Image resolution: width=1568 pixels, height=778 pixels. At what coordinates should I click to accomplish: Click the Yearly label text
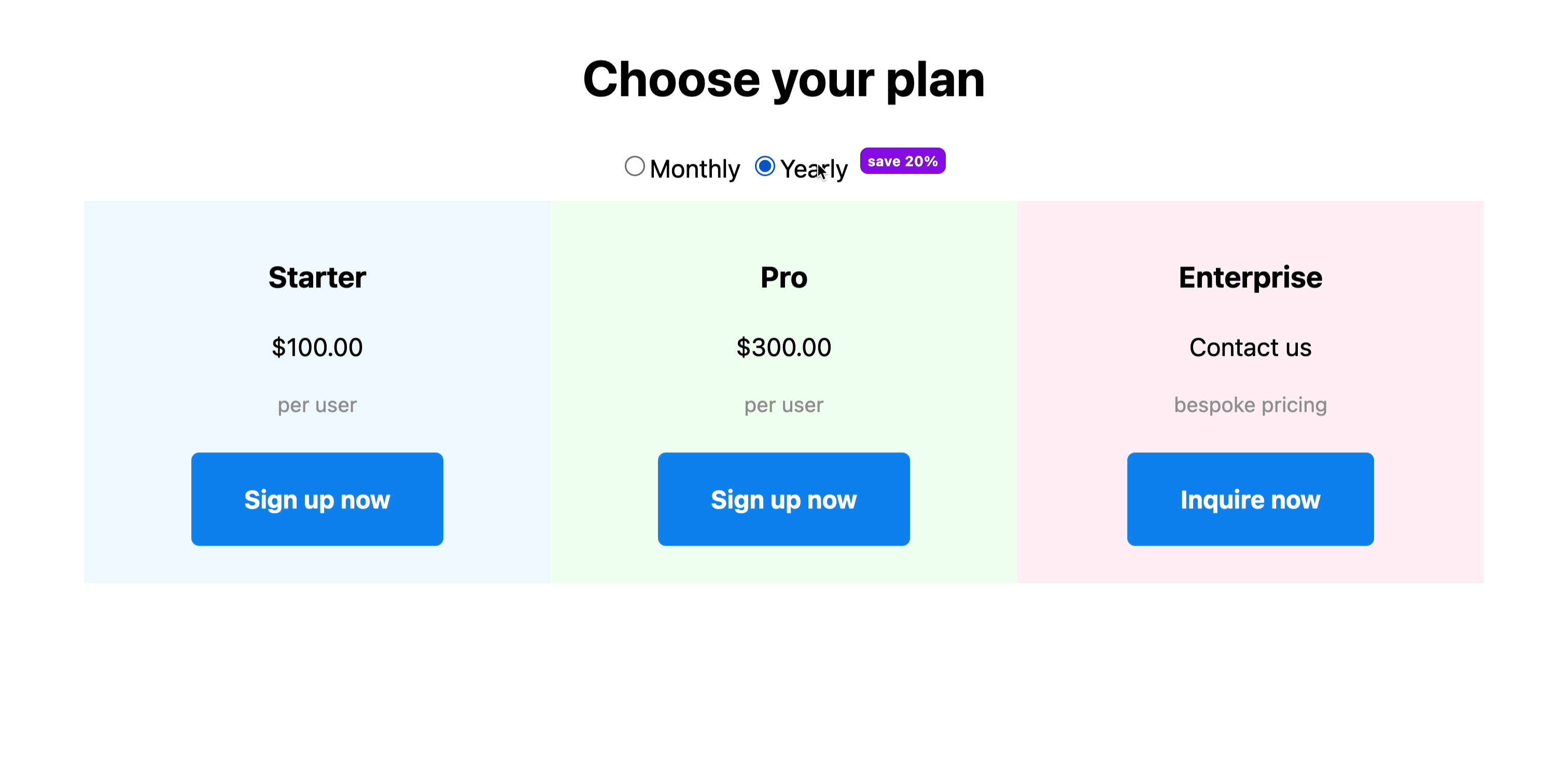(814, 168)
